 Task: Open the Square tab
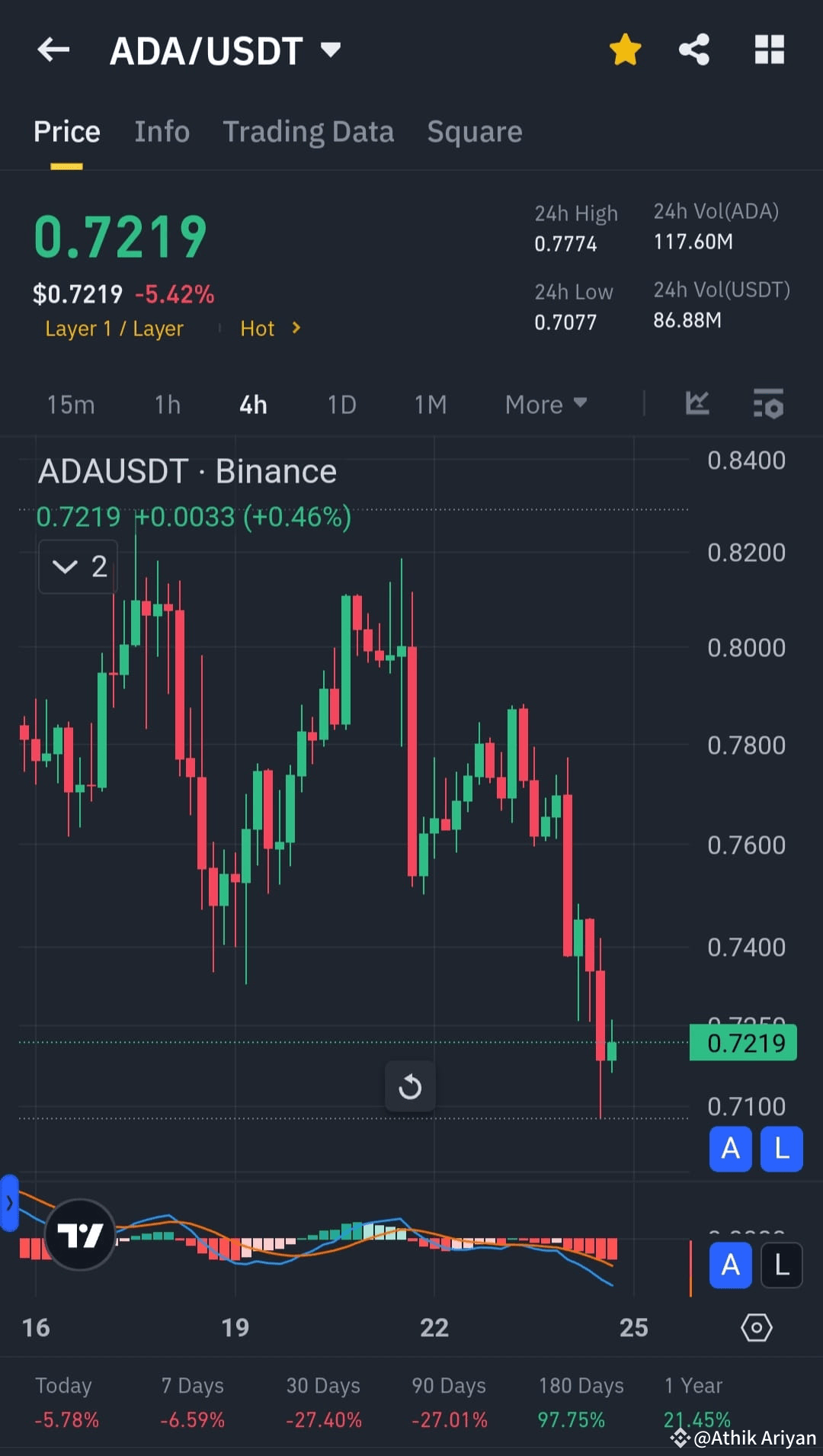[x=474, y=131]
